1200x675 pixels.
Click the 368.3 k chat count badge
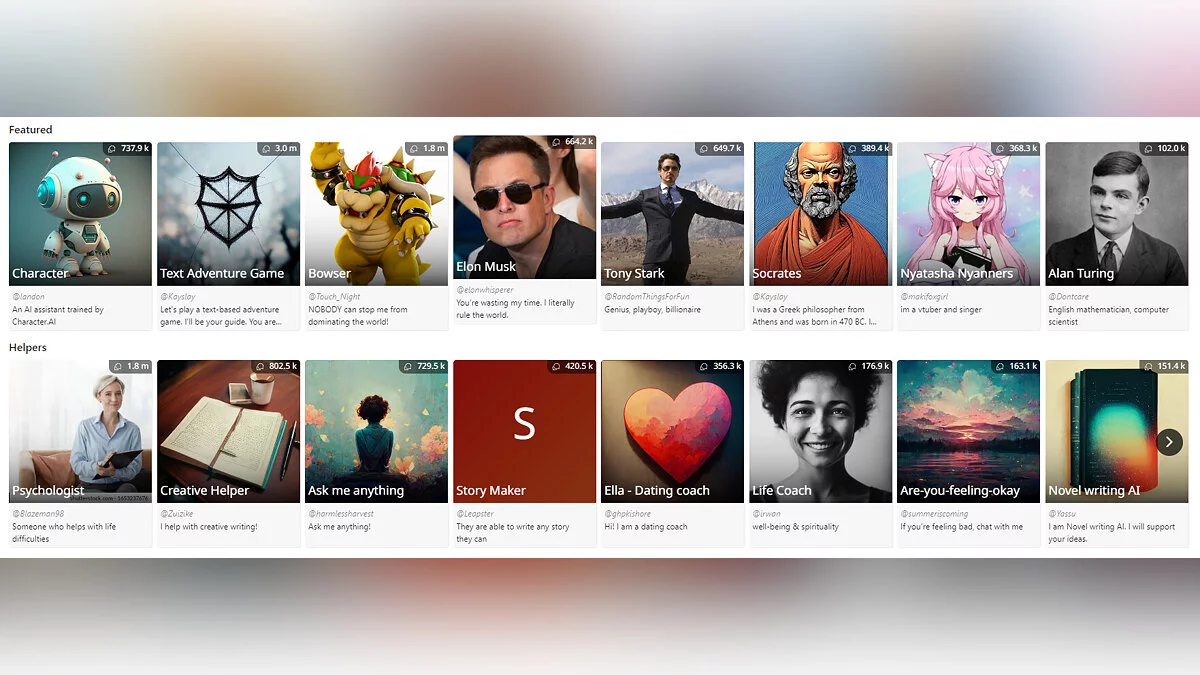coord(1016,148)
